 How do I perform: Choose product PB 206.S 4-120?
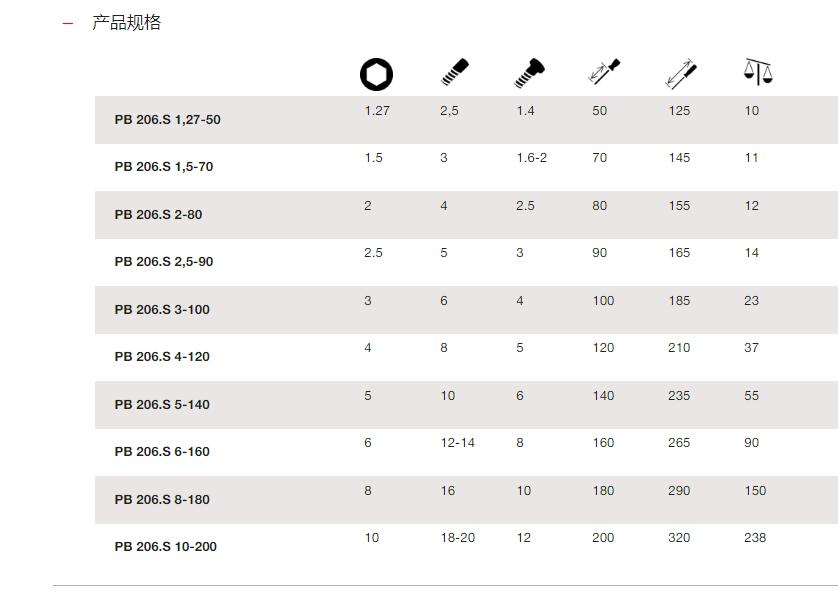(x=162, y=357)
